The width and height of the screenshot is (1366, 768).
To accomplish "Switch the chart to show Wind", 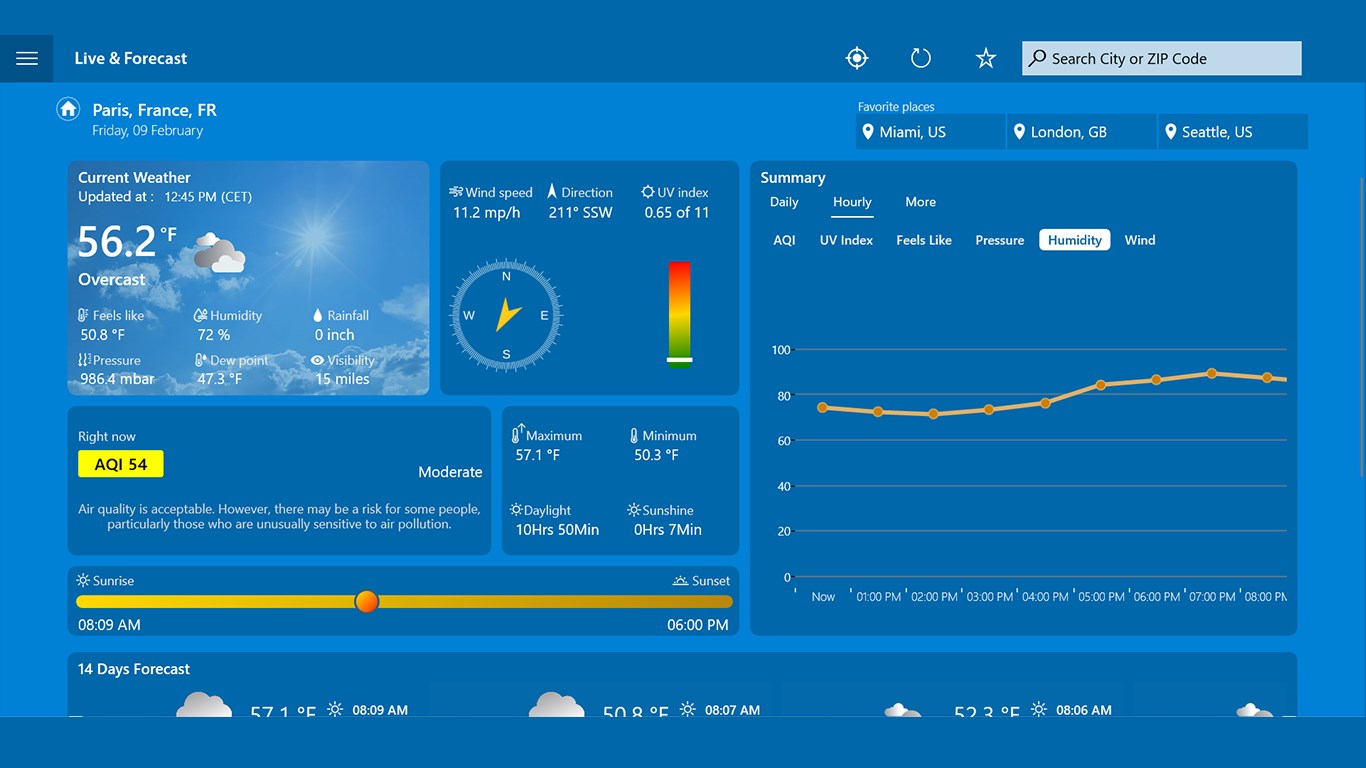I will coord(1139,240).
